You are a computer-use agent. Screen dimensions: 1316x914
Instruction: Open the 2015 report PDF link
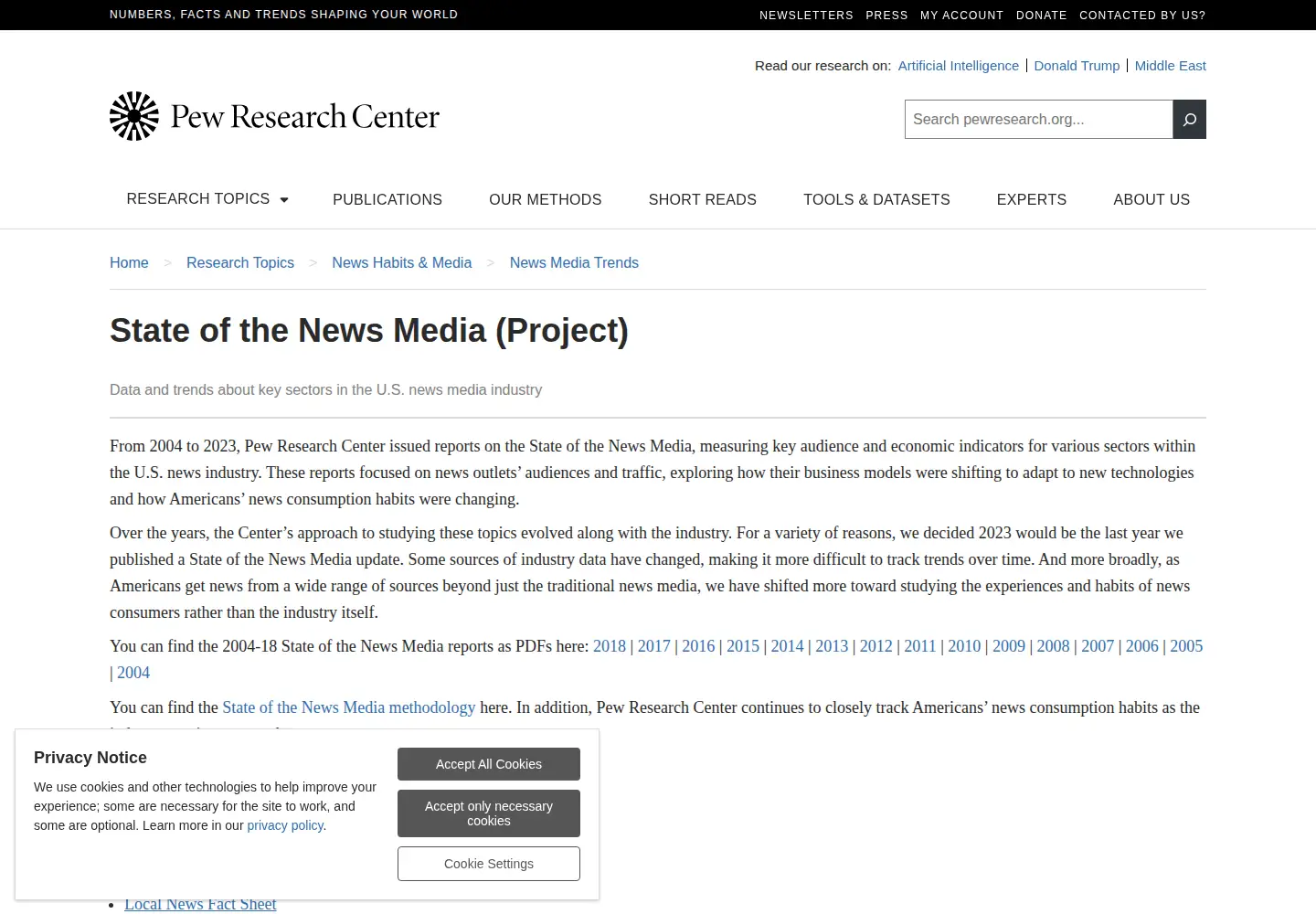[x=743, y=646]
